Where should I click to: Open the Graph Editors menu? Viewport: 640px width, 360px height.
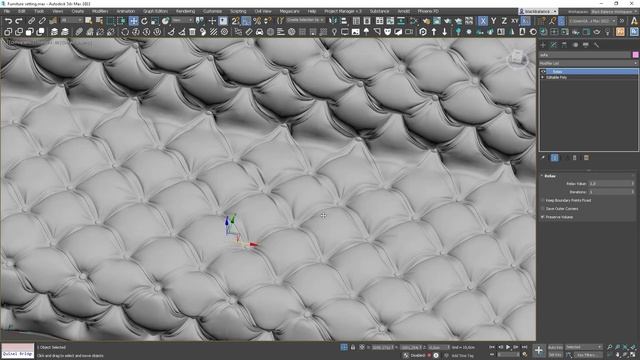click(155, 11)
